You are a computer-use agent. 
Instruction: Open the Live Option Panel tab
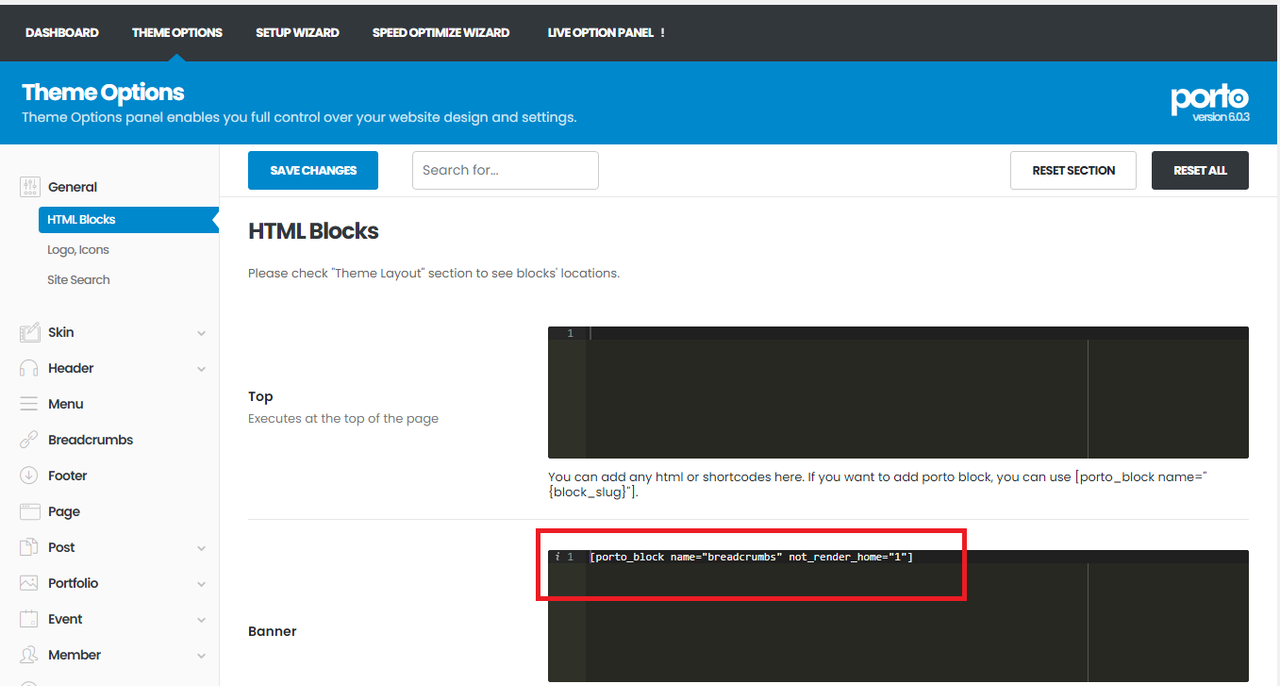606,33
